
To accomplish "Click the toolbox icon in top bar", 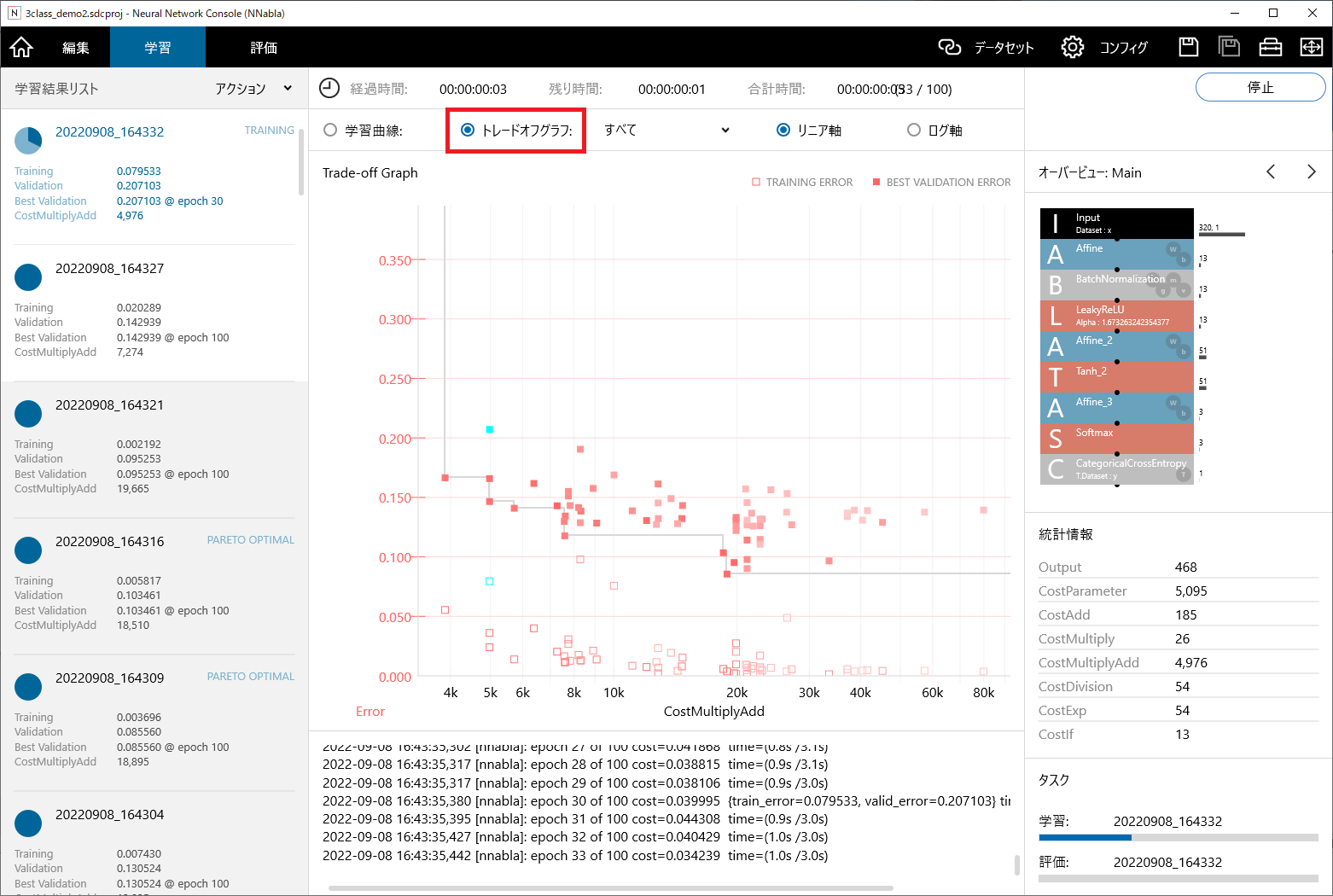I will (x=1270, y=47).
